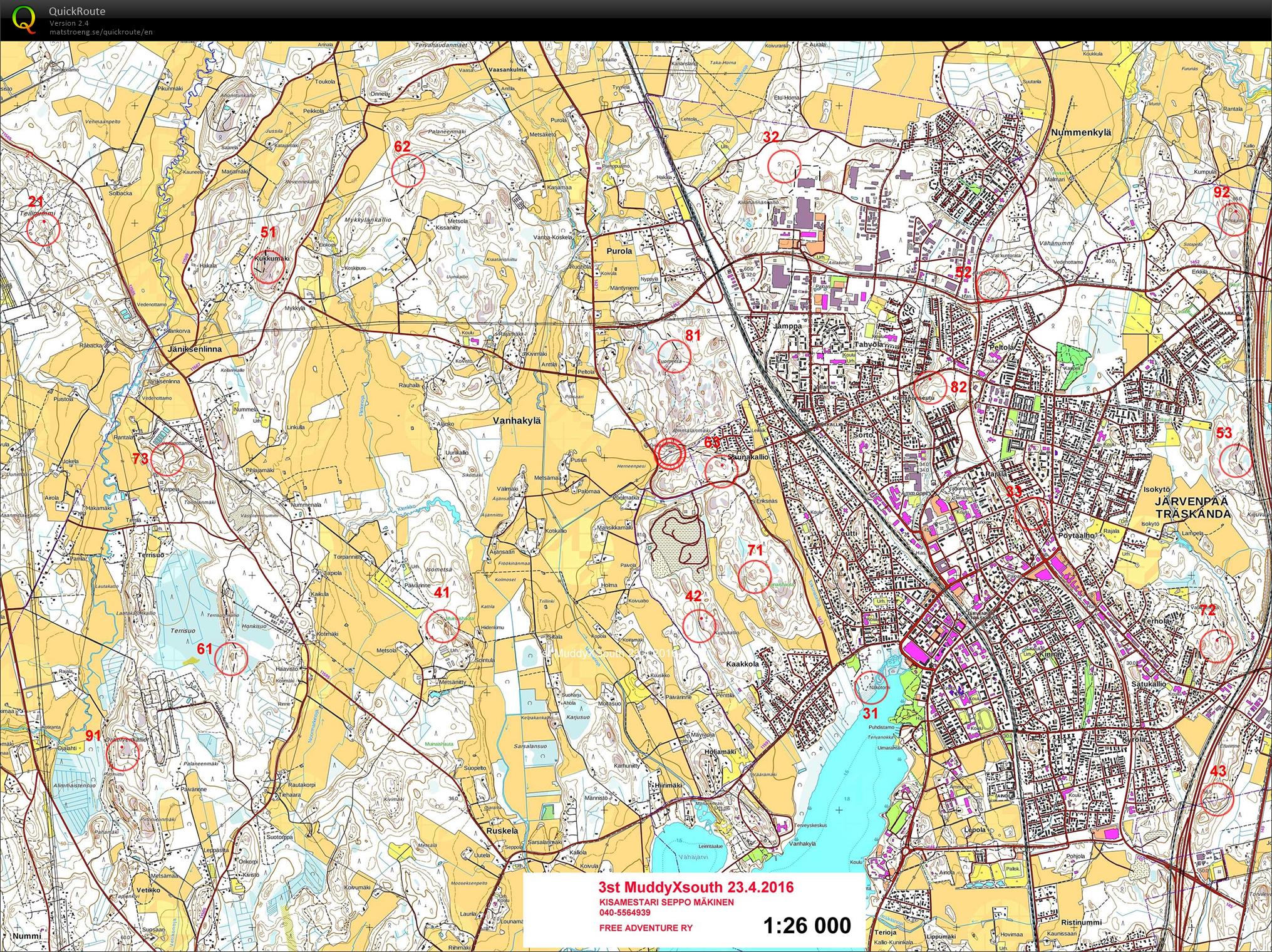Click the JÄRVENPÄÄ TRÄSKÄNDA label
This screenshot has width=1272, height=952.
1193,508
